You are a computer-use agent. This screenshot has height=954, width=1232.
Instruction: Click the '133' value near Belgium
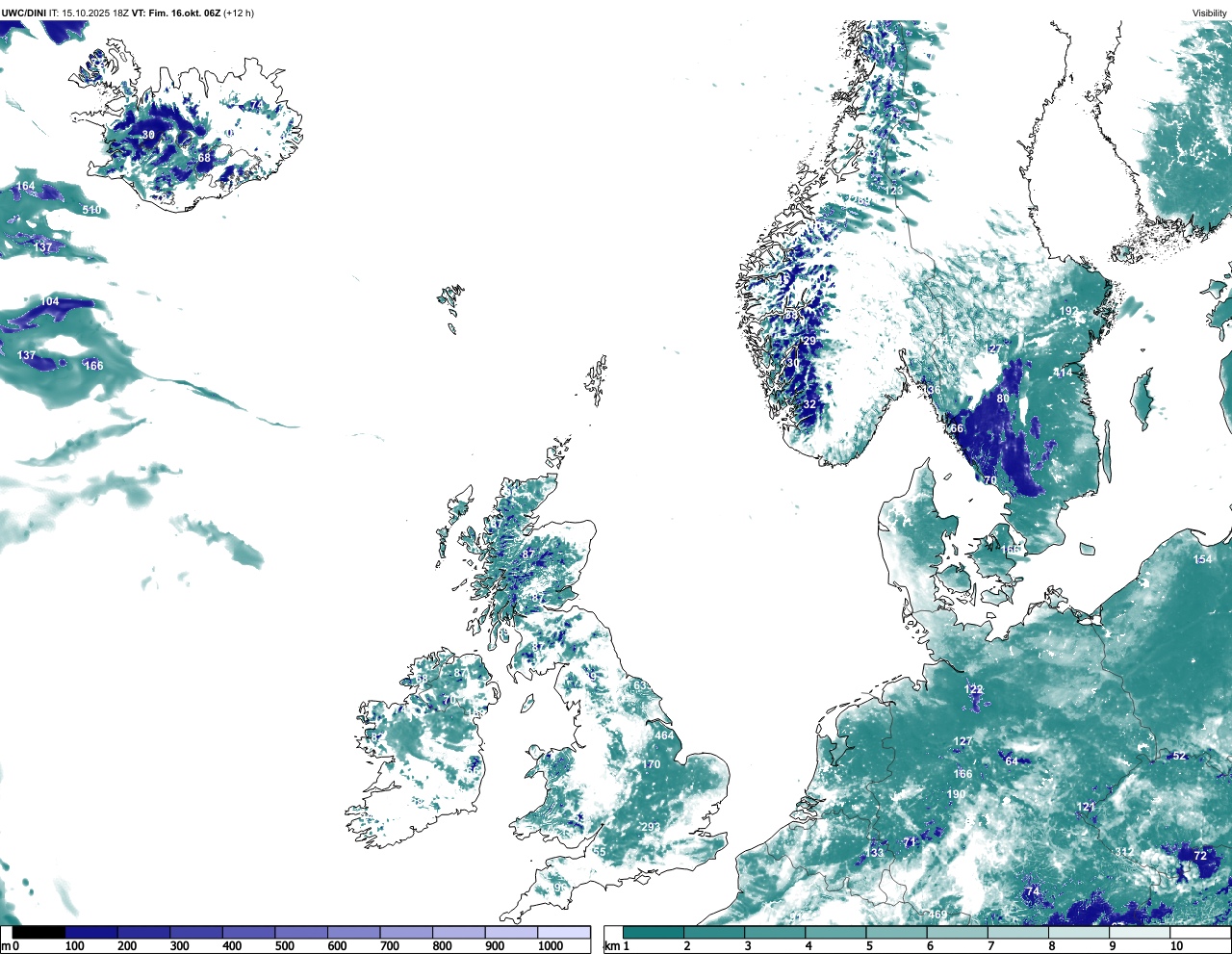click(x=874, y=853)
